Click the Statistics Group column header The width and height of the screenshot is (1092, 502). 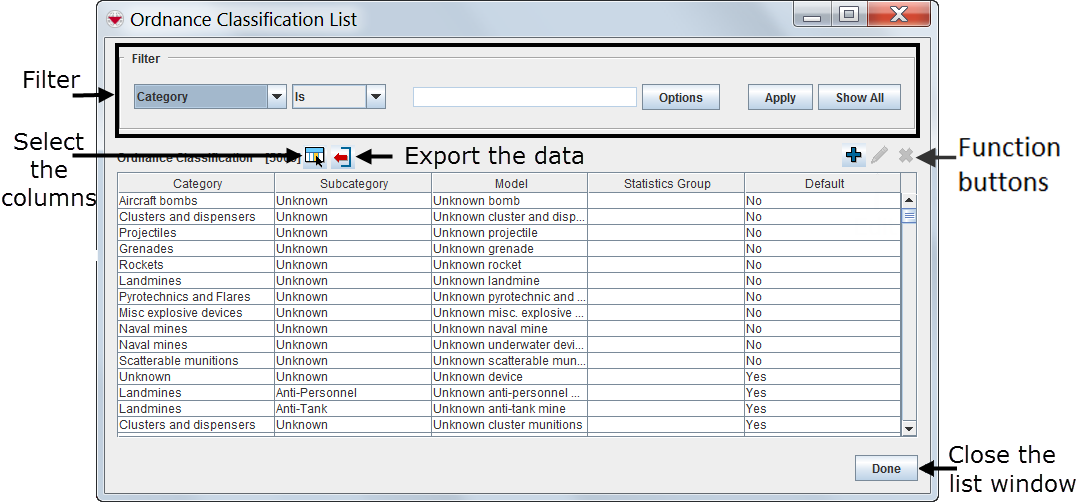point(666,184)
